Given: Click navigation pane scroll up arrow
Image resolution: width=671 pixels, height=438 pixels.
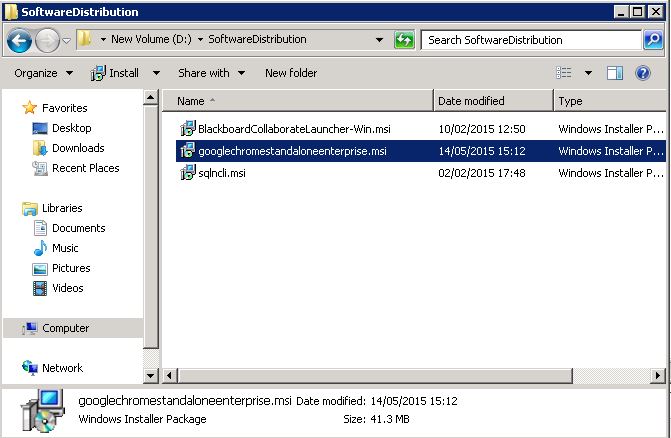Looking at the screenshot, I should 151,98.
